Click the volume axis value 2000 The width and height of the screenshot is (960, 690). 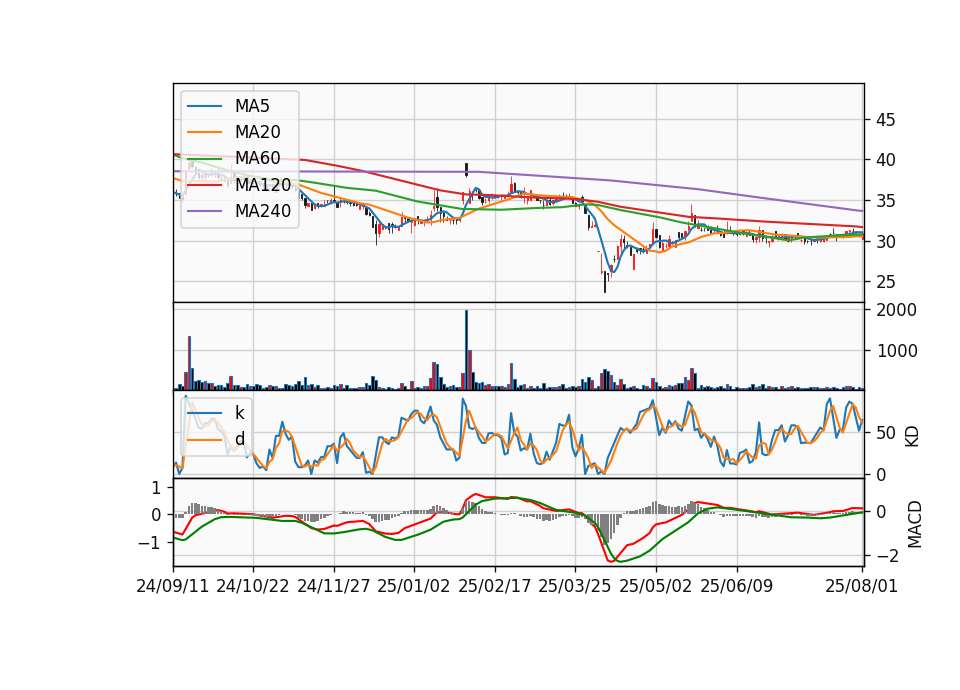[897, 310]
